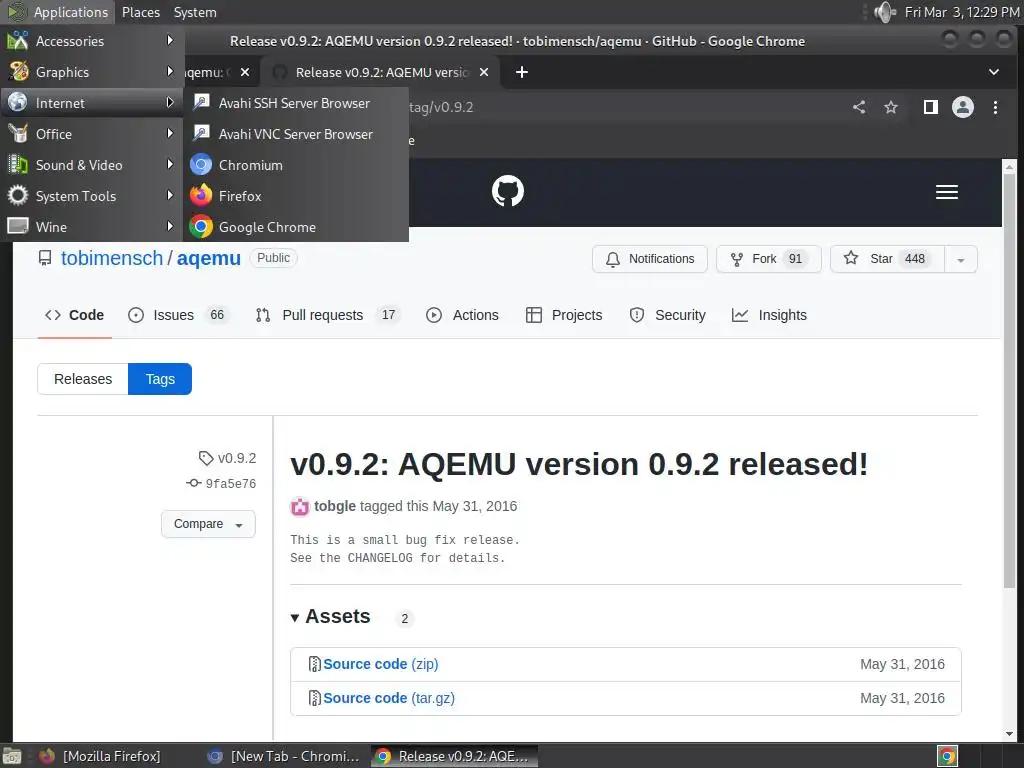Switch to the Actions tab

tap(462, 315)
